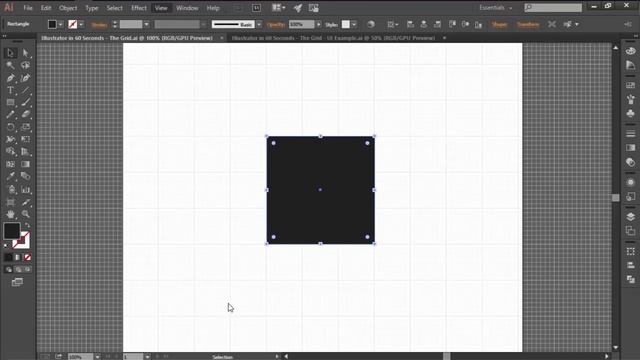This screenshot has height=360, width=640.
Task: Select the Line Segment tool
Action: click(25, 90)
